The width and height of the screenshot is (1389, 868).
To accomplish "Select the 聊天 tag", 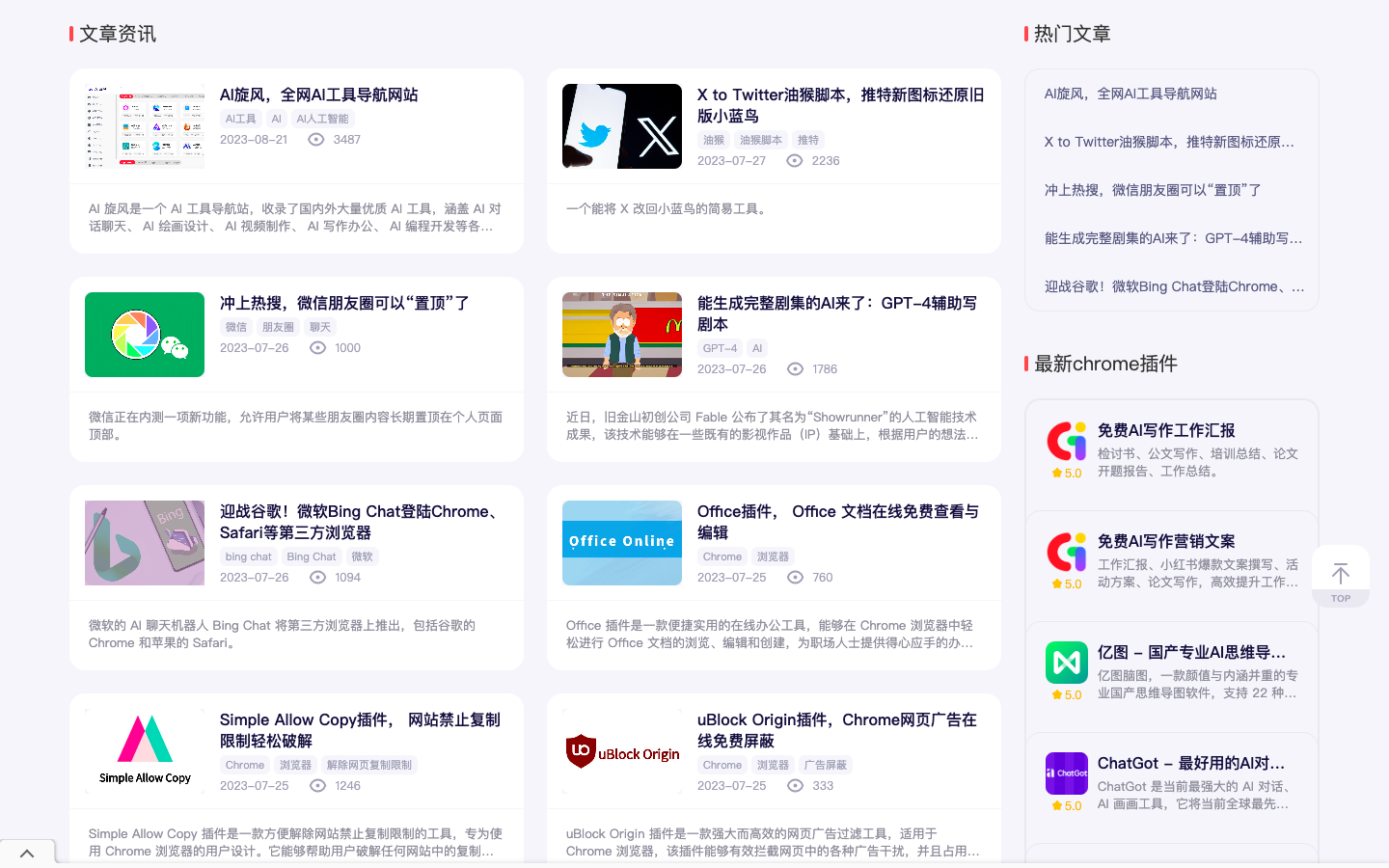I will [320, 327].
